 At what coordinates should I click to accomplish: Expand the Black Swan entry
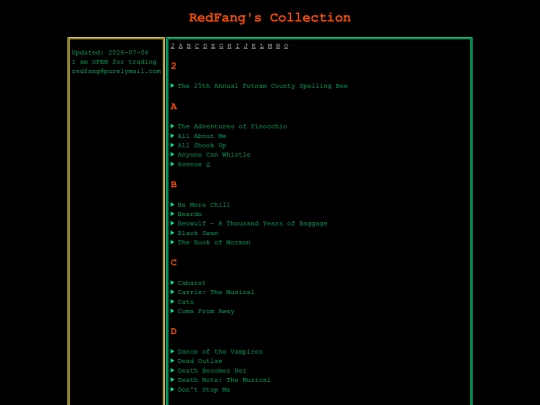(x=194, y=233)
